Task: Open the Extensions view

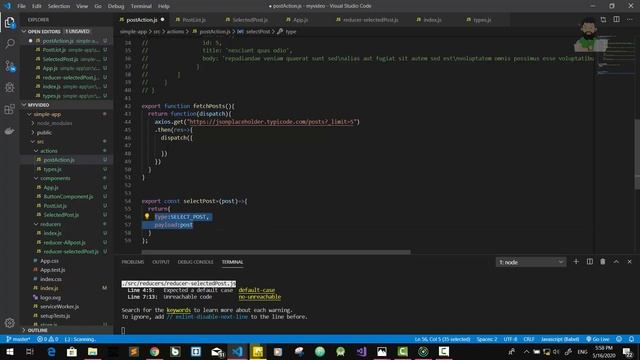Action: coord(10,109)
